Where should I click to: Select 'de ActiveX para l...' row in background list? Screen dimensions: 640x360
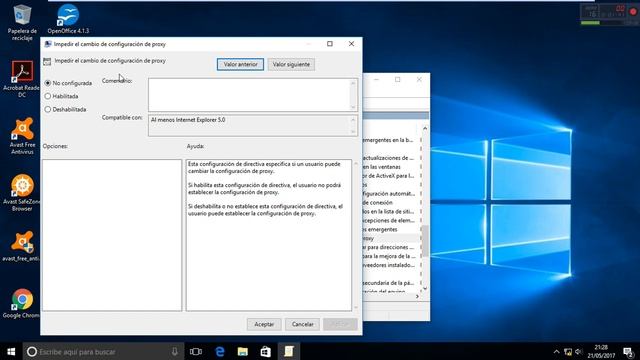coord(388,176)
